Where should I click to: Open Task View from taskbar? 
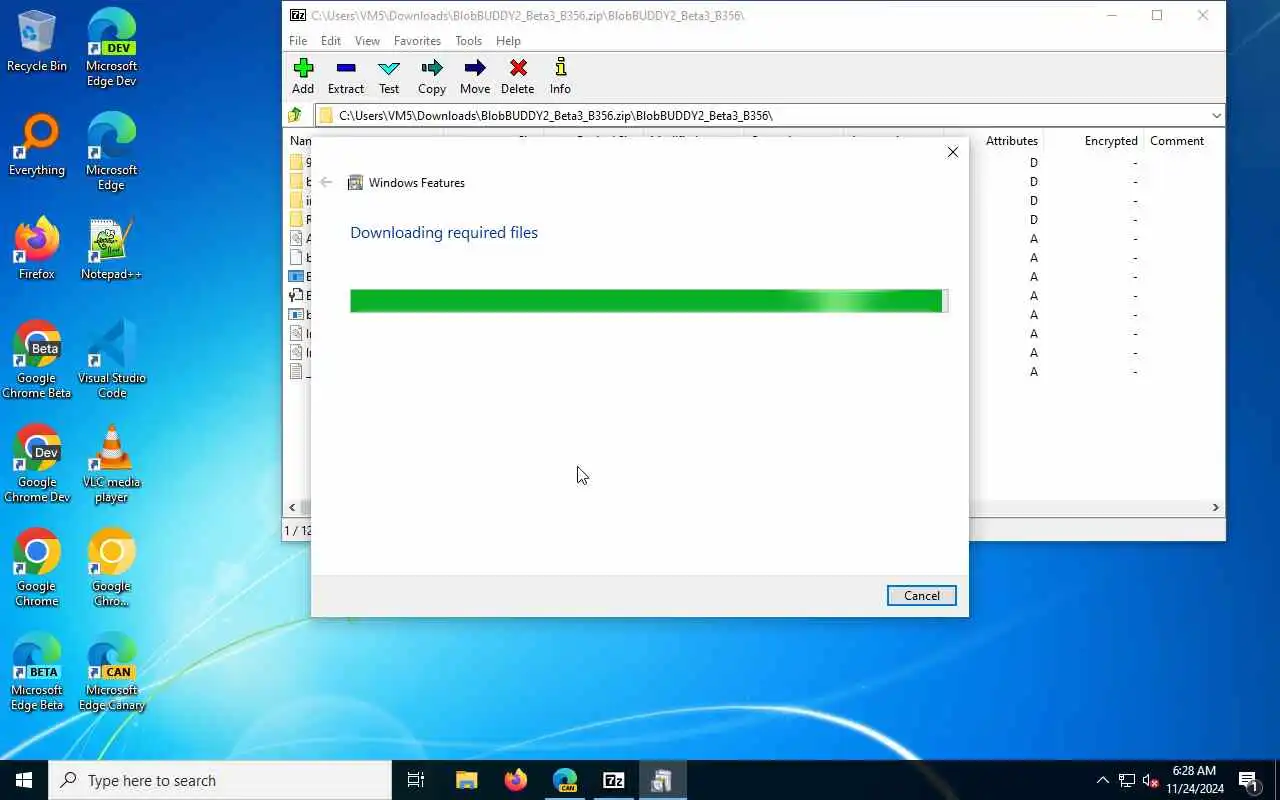point(416,780)
